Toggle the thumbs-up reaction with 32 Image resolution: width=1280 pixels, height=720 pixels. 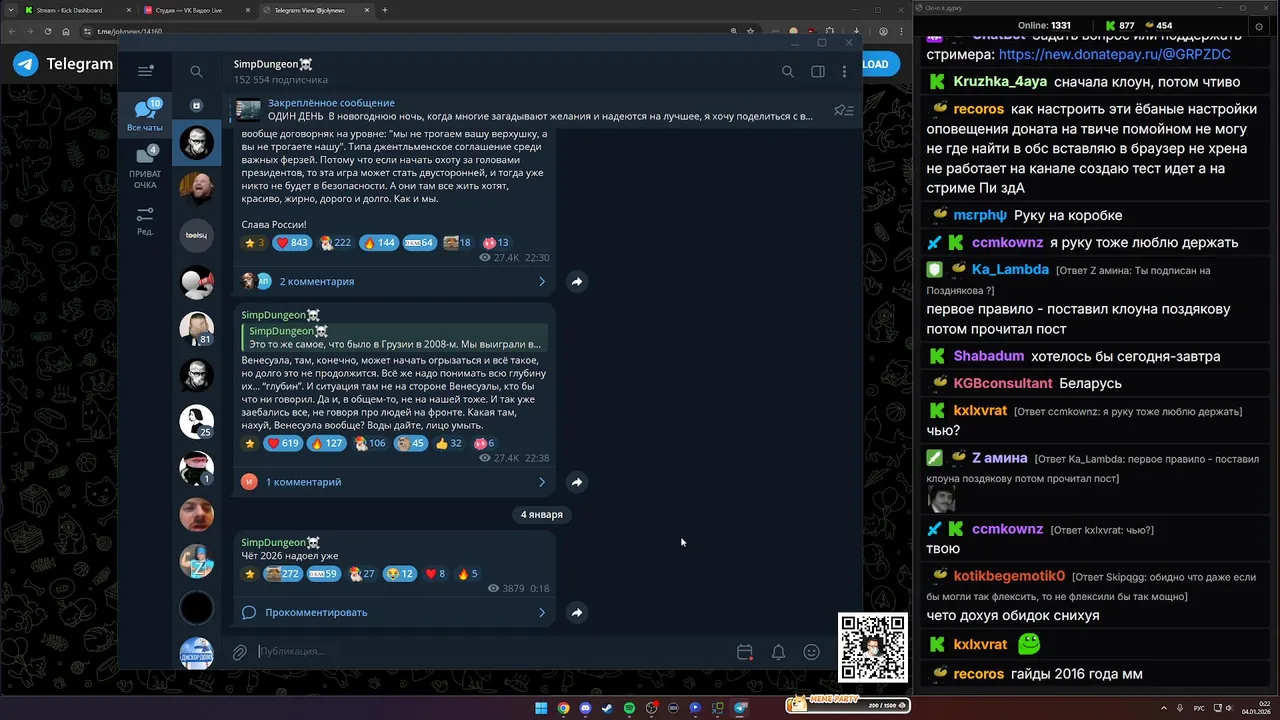[x=449, y=443]
